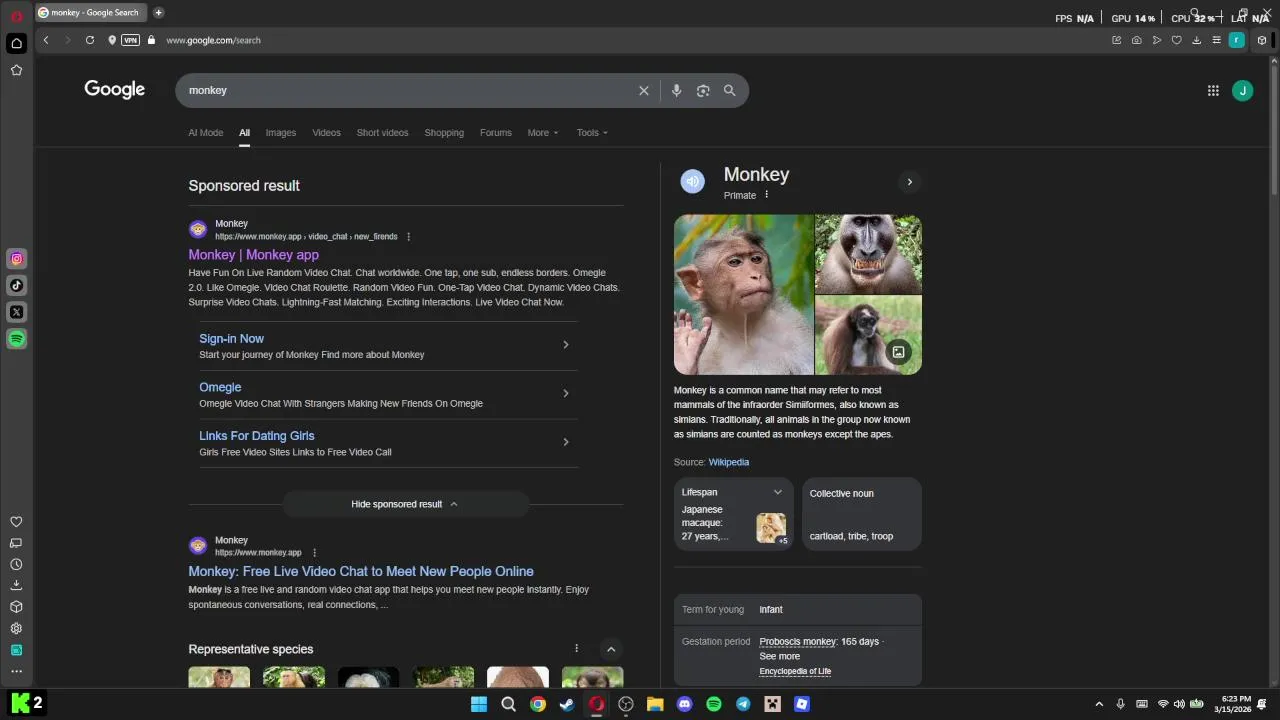Screen dimensions: 1280x720
Task: Open X in the Opera sidebar
Action: pyautogui.click(x=17, y=312)
